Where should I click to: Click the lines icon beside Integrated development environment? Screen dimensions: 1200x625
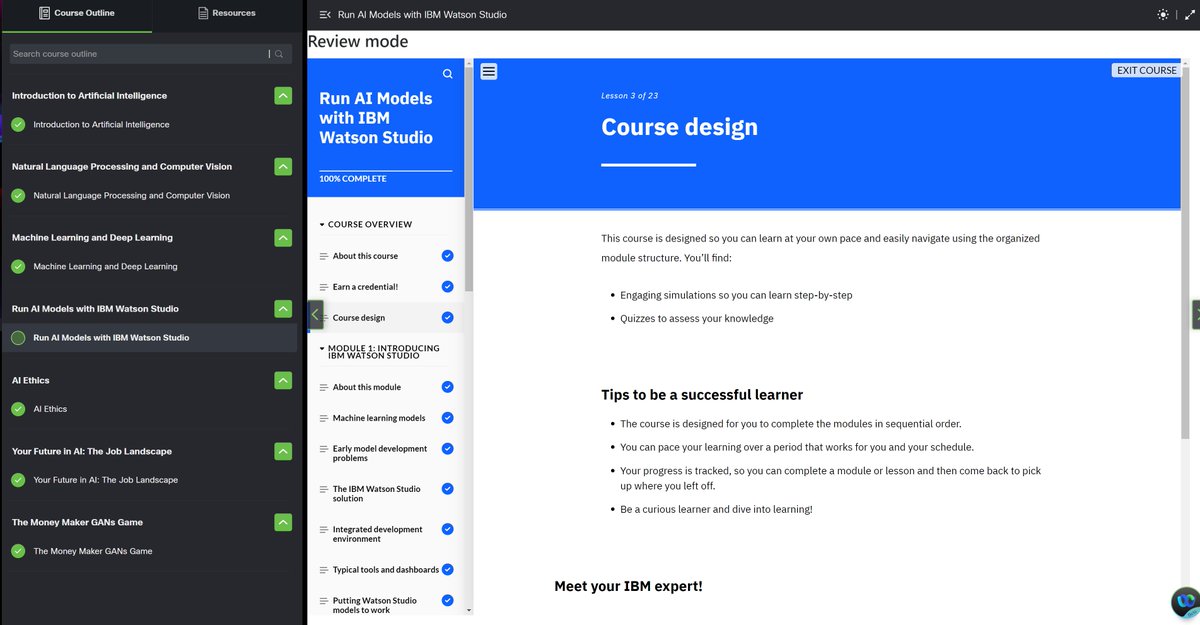(x=323, y=529)
